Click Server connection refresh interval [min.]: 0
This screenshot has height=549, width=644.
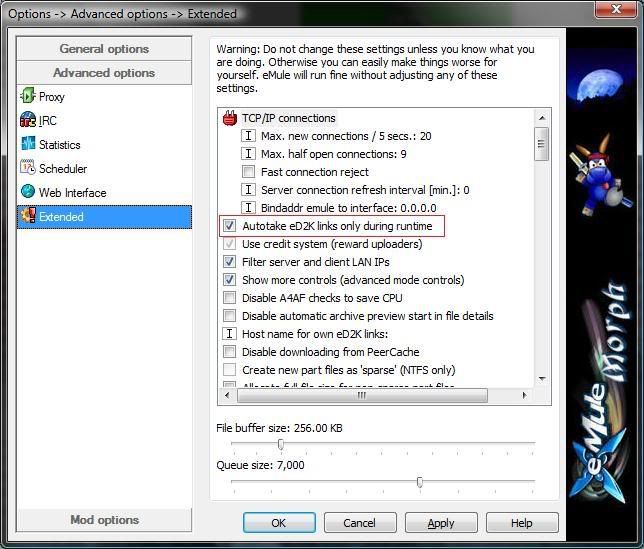click(365, 190)
